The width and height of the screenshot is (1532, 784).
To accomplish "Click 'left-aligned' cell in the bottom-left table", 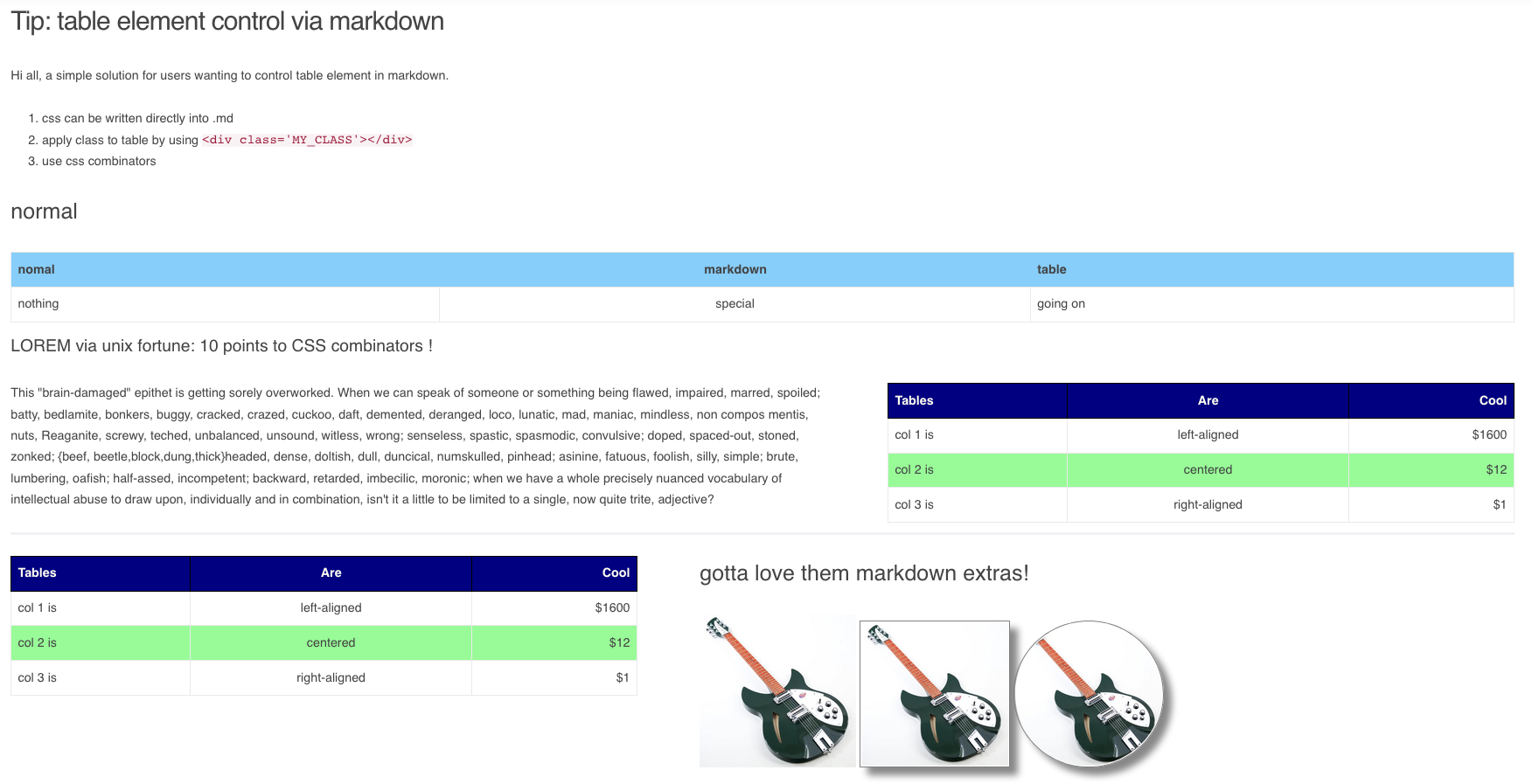I will [x=331, y=608].
